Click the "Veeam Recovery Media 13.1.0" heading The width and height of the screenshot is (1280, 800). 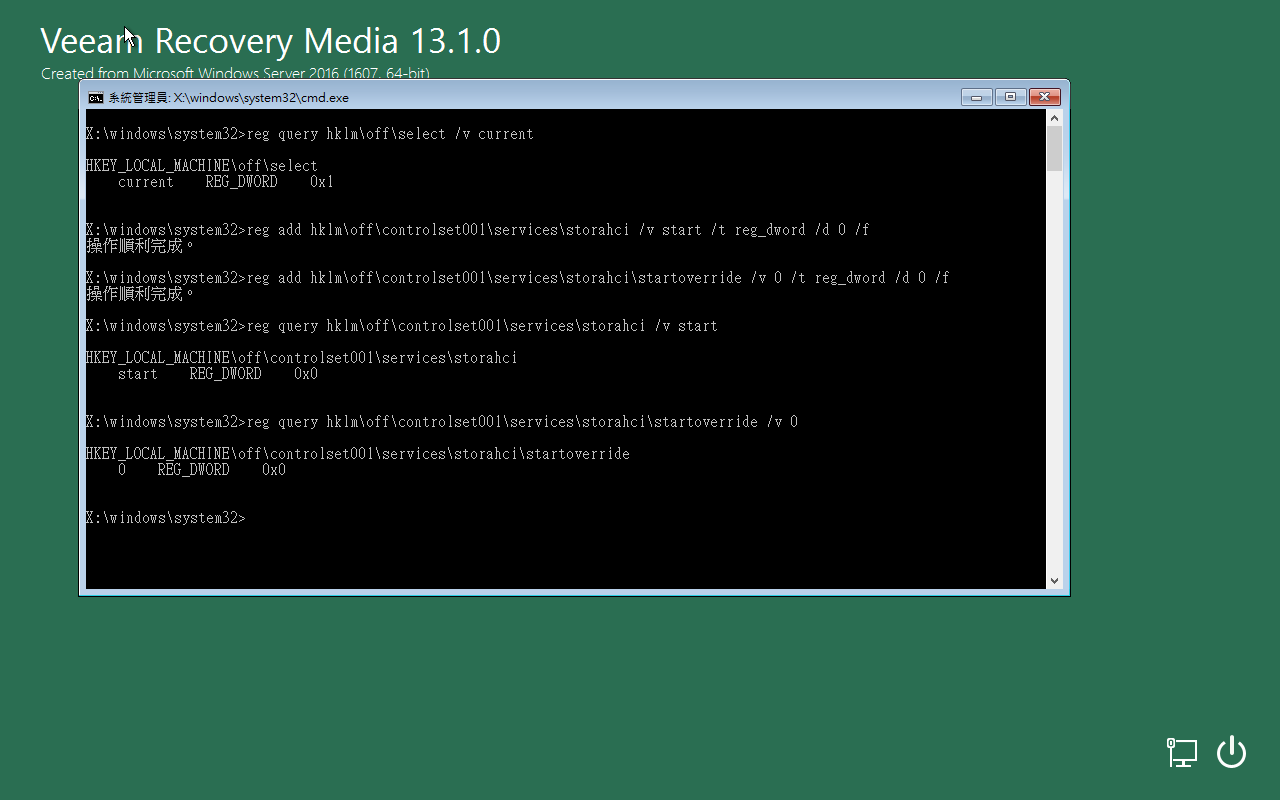pyautogui.click(x=270, y=41)
